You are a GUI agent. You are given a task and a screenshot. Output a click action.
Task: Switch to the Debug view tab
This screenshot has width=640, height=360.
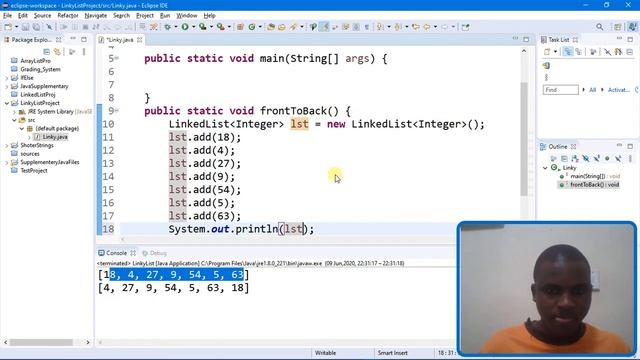point(154,253)
